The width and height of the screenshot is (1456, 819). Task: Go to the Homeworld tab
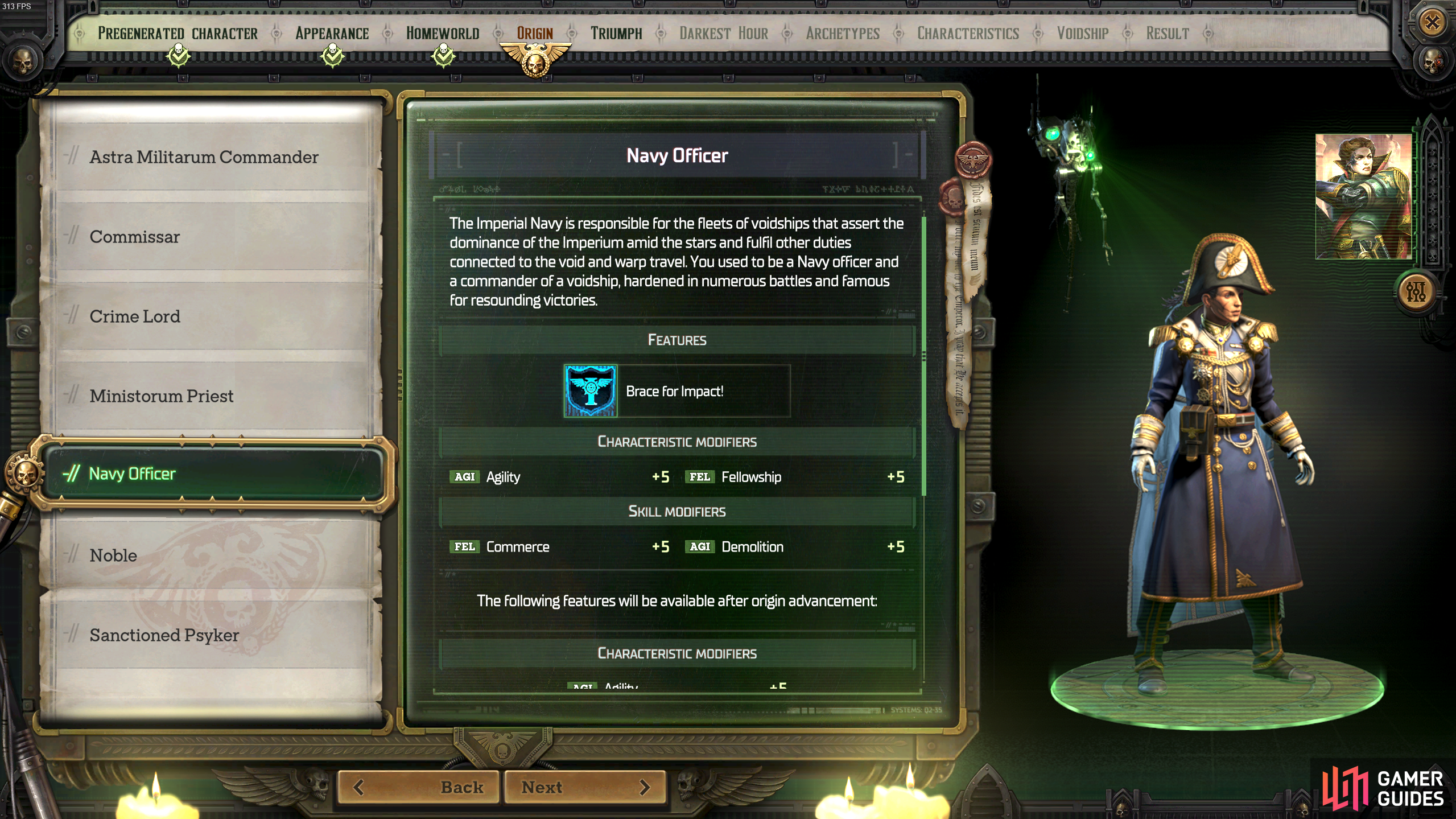(x=443, y=34)
